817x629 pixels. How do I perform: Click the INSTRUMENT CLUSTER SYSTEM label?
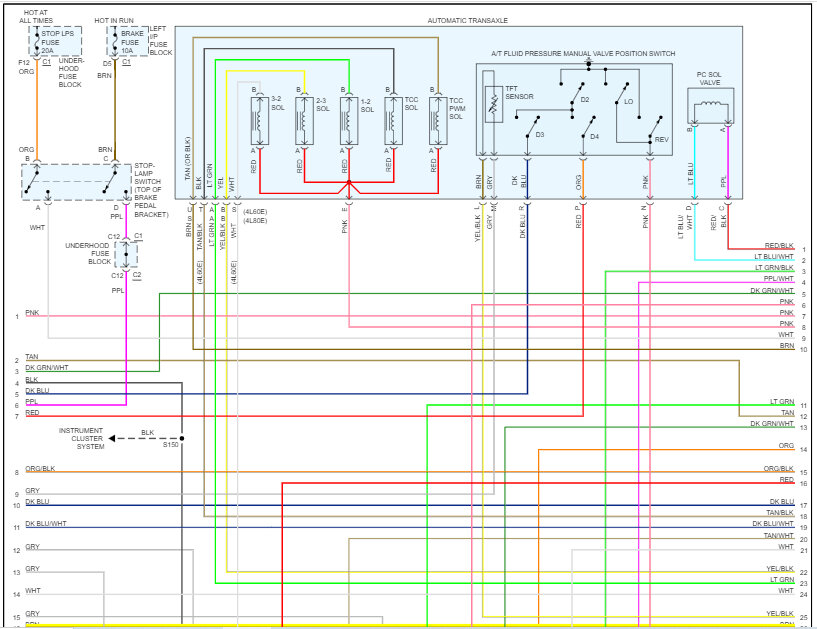(81, 439)
